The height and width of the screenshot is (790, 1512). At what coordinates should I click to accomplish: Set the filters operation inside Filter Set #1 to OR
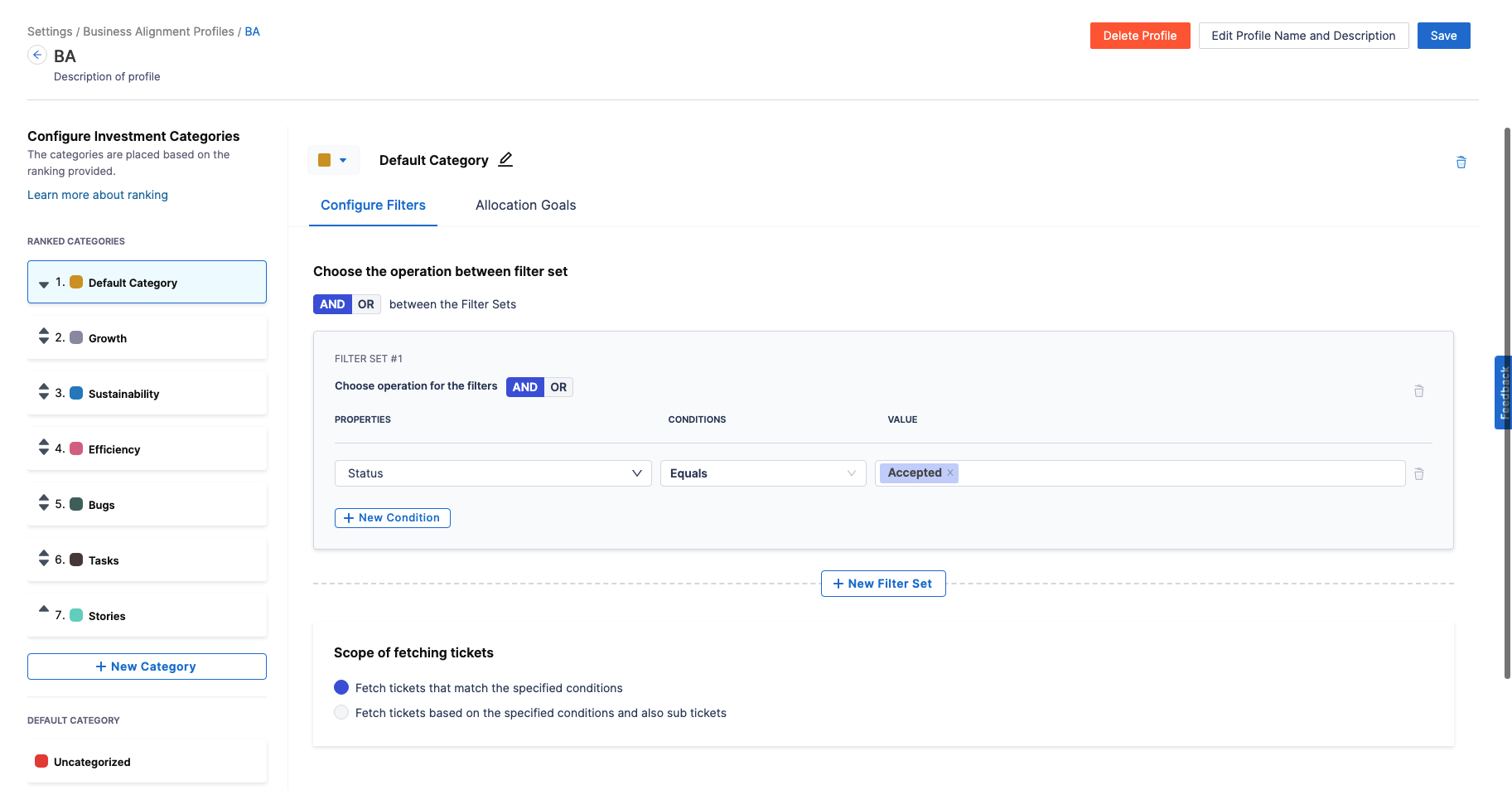558,387
